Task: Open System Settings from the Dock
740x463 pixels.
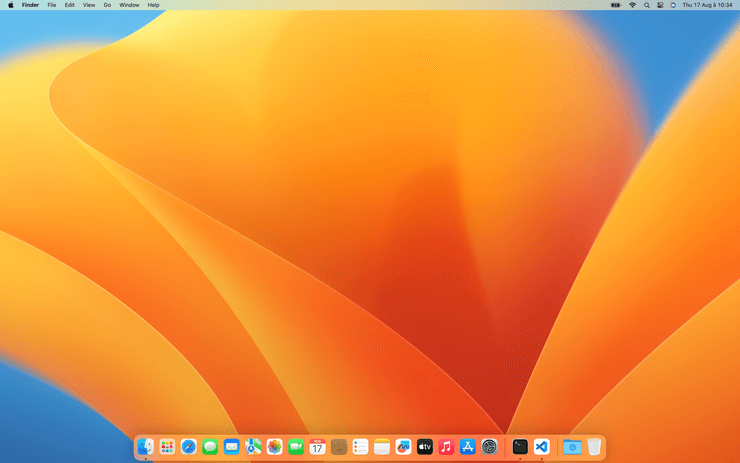Action: point(489,446)
